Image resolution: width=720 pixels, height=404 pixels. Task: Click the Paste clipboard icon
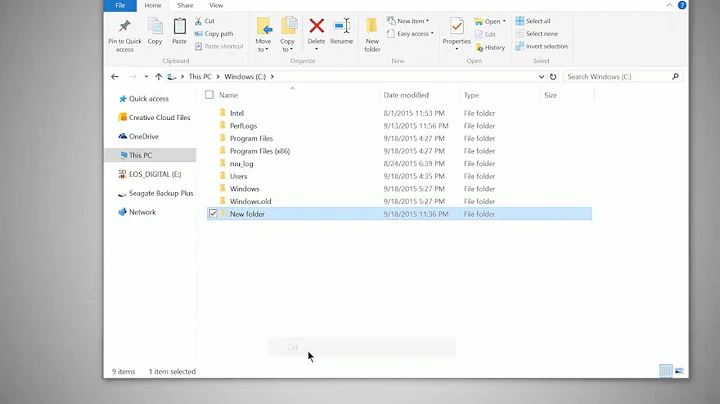(180, 27)
